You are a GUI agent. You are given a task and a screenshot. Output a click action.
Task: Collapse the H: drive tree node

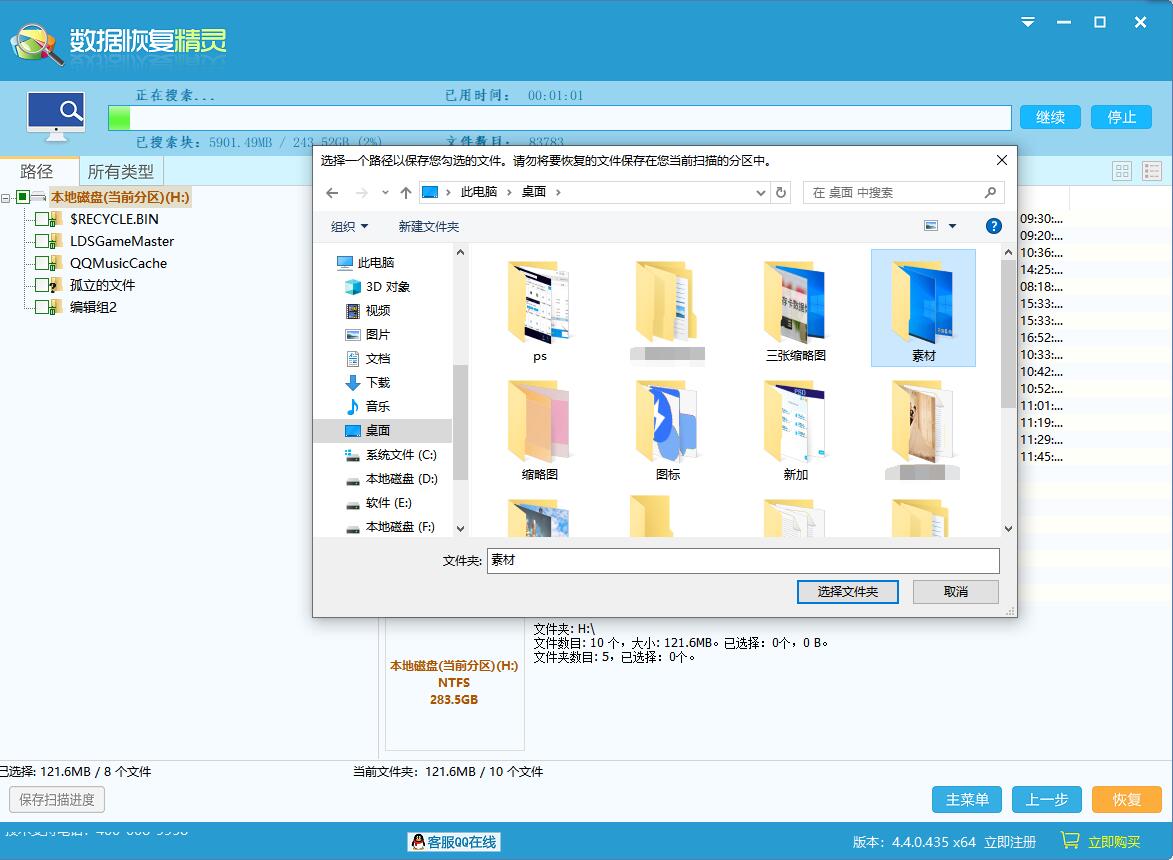pyautogui.click(x=6, y=198)
